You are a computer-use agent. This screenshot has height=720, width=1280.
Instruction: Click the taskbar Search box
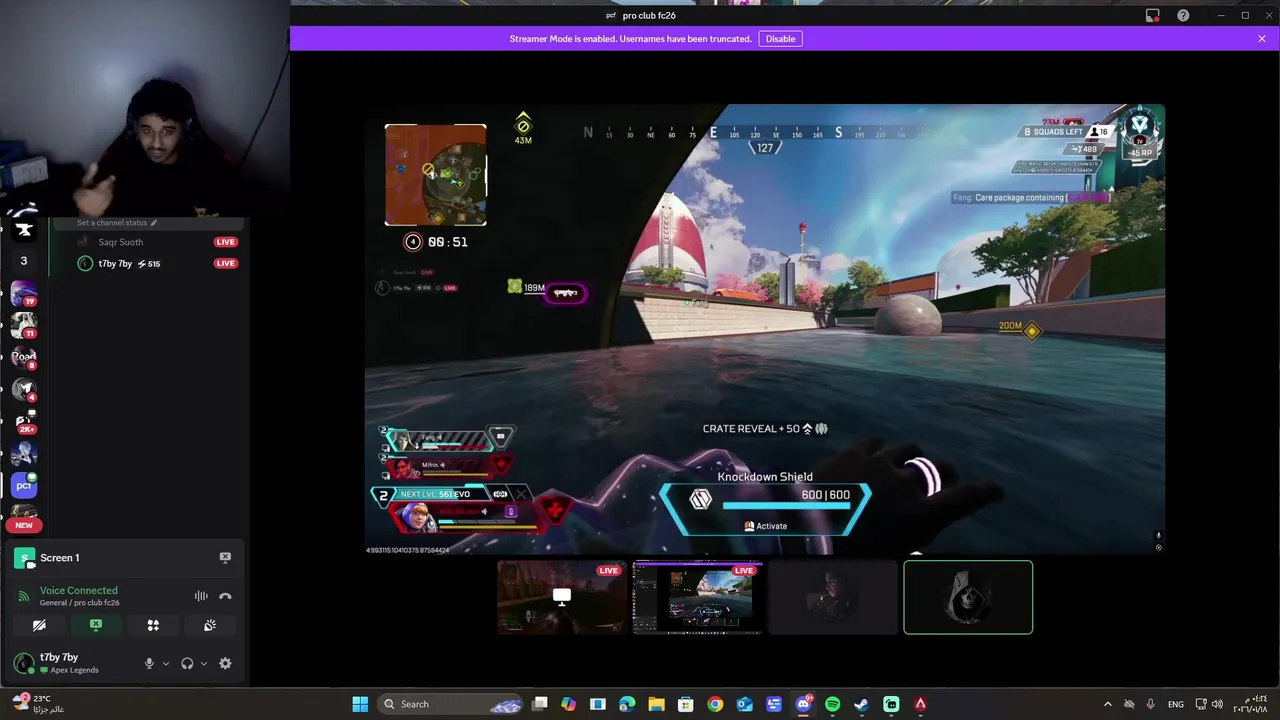(x=452, y=704)
